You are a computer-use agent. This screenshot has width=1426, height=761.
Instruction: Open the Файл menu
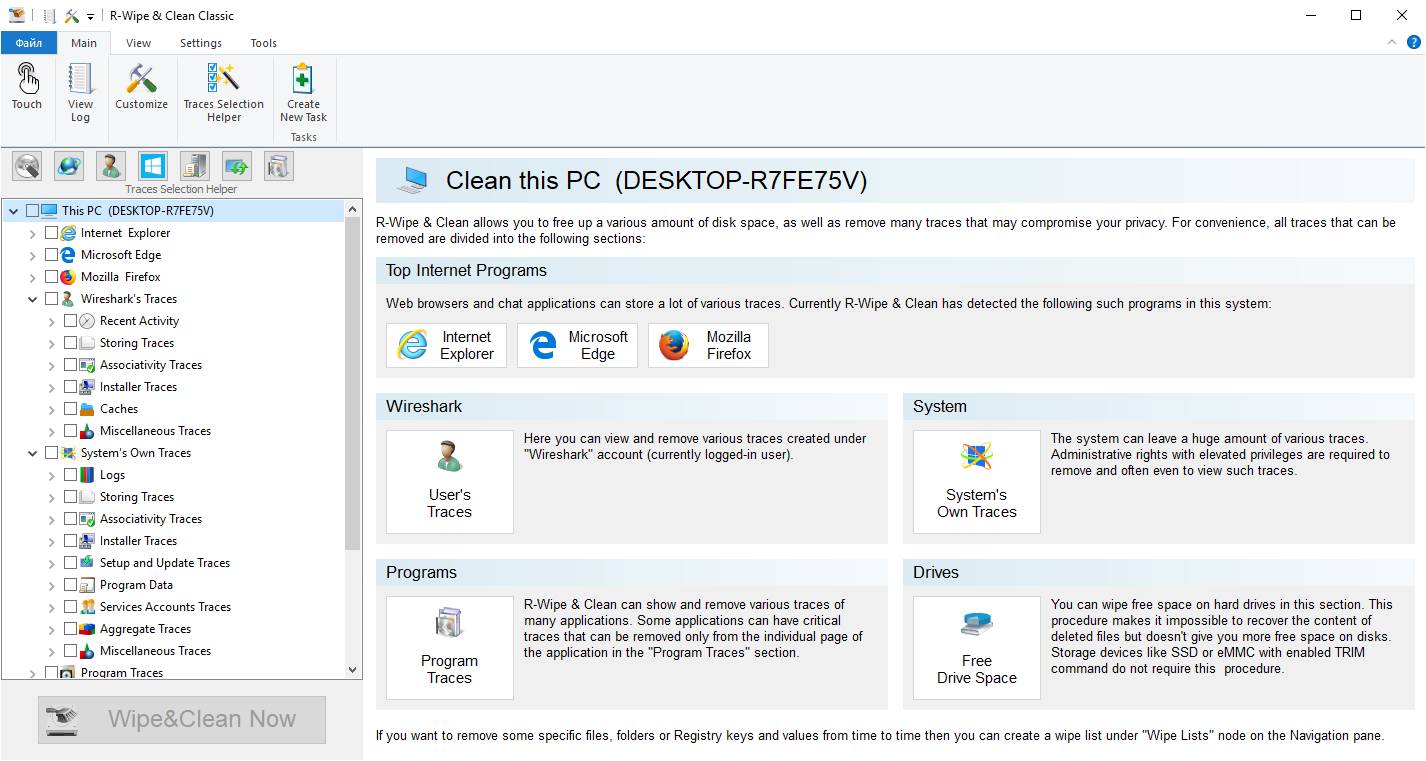pyautogui.click(x=28, y=43)
